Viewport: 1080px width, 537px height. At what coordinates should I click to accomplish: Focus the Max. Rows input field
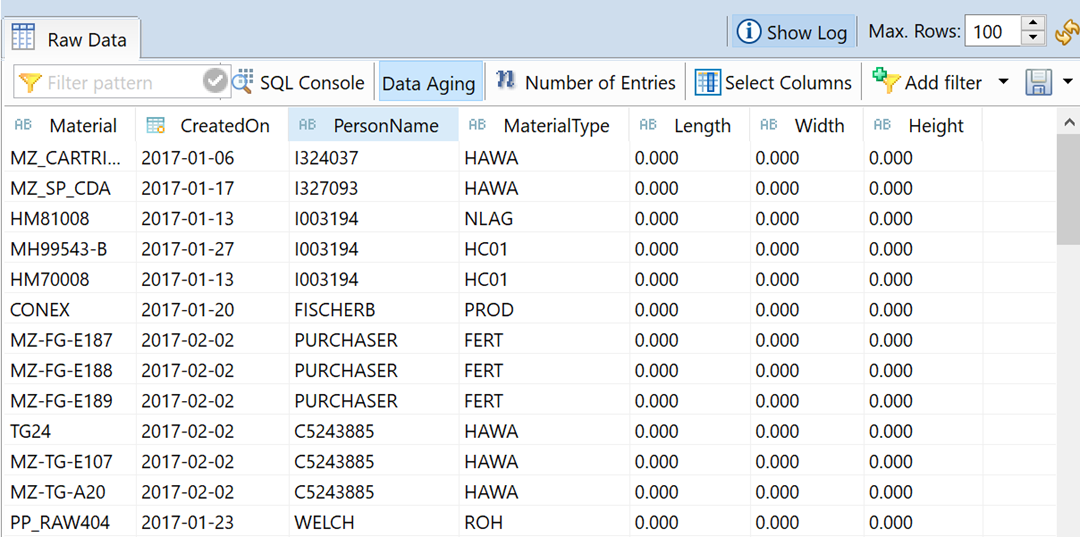[993, 32]
